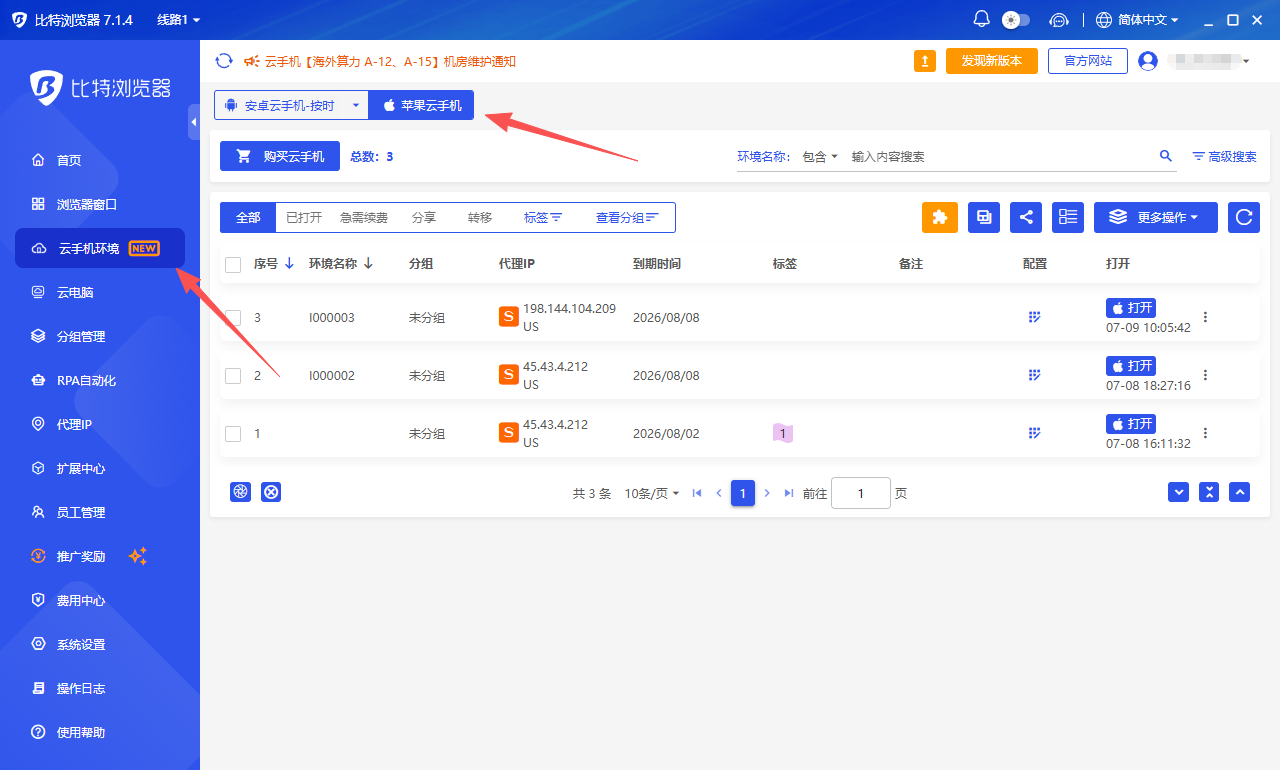Open the 简体中文 language dropdown
1280x770 pixels.
pos(1137,19)
